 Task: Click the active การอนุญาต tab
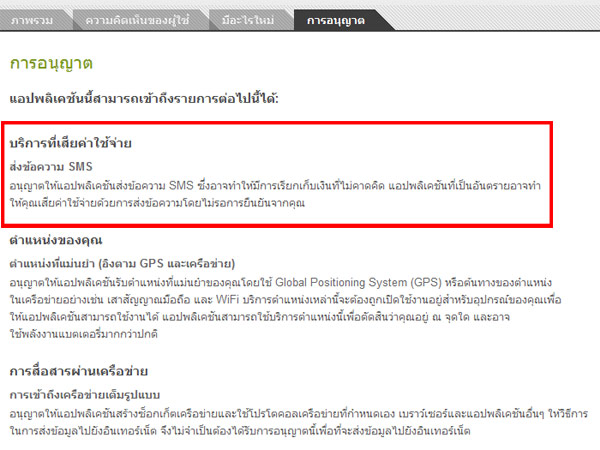(x=335, y=19)
